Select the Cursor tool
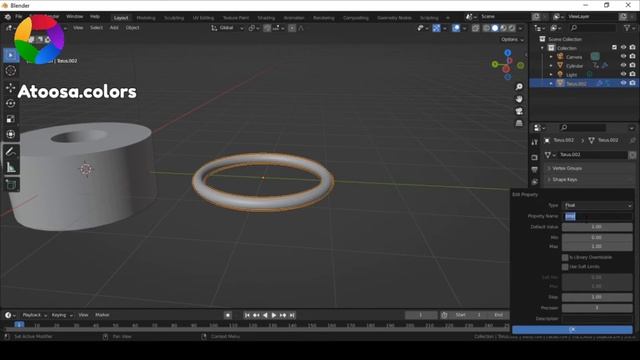Image resolution: width=640 pixels, height=360 pixels. pos(11,71)
